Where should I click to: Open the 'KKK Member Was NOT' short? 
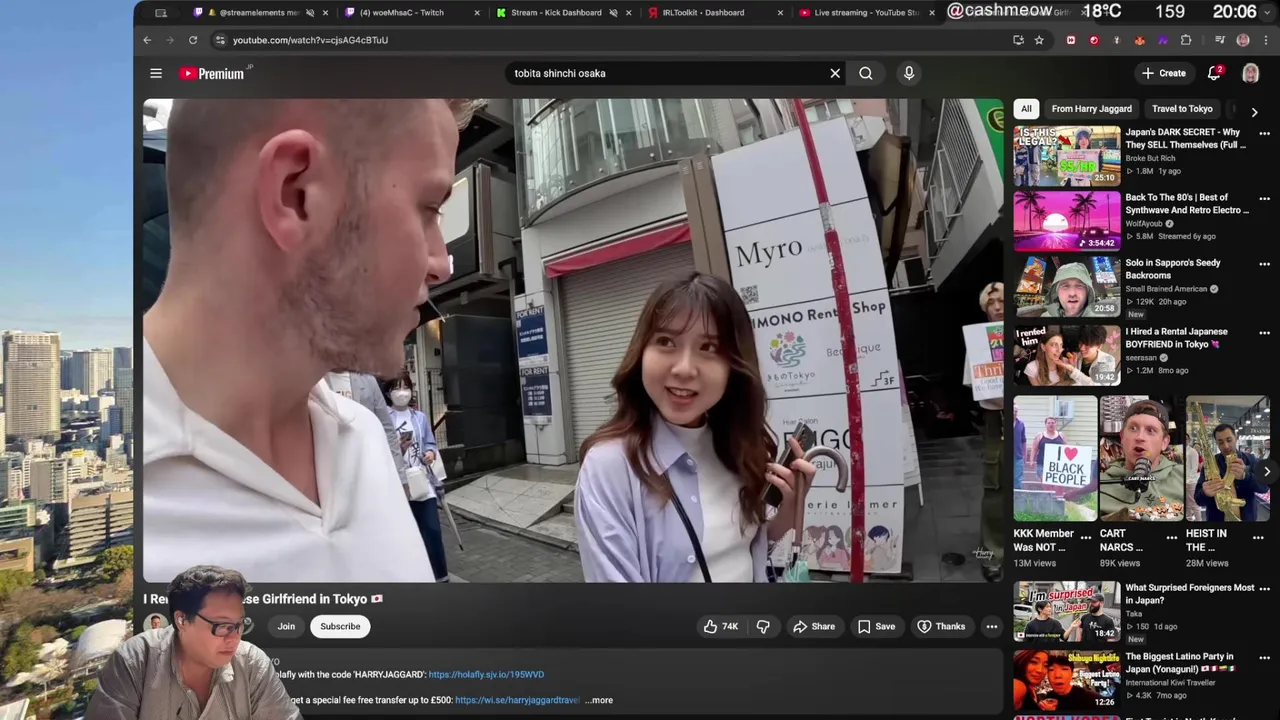pyautogui.click(x=1055, y=458)
